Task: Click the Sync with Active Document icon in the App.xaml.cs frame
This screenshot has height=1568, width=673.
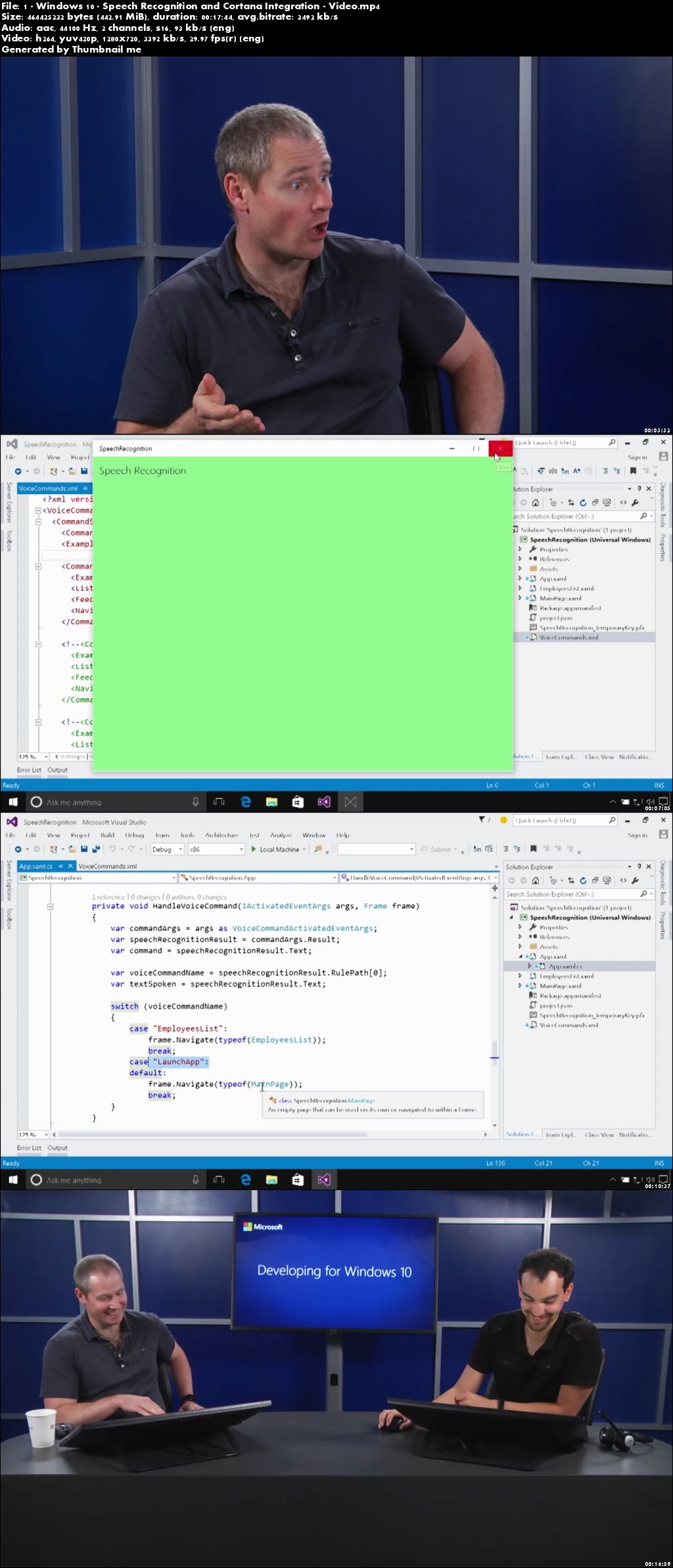Action: (570, 881)
